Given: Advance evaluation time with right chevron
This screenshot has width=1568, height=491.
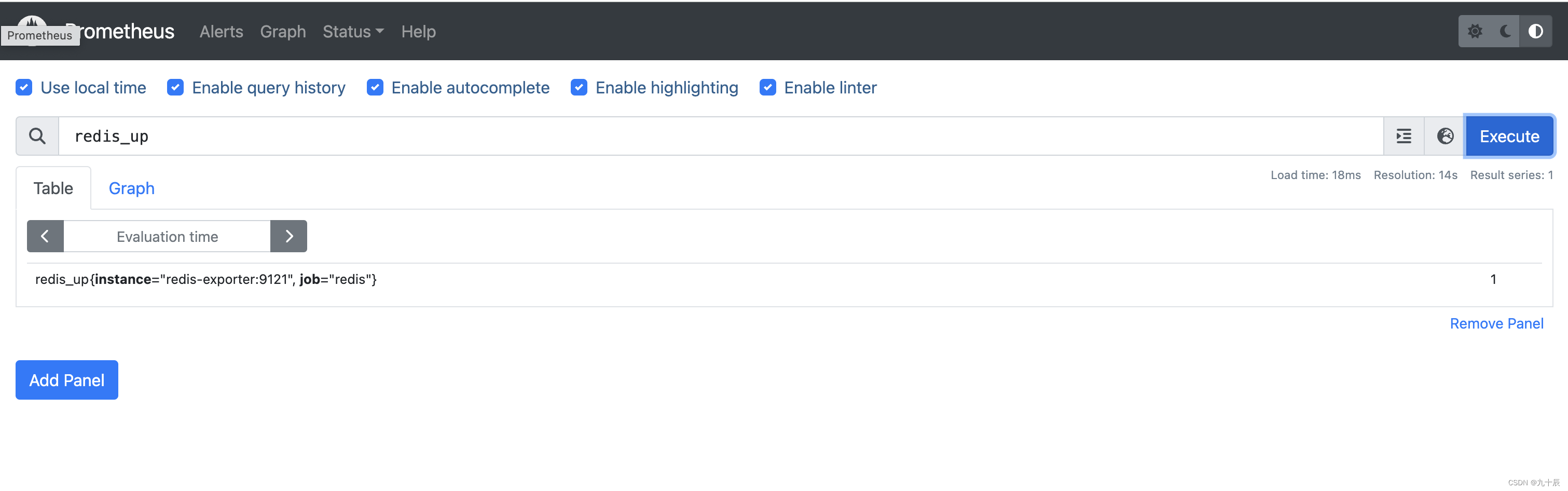Looking at the screenshot, I should [288, 236].
